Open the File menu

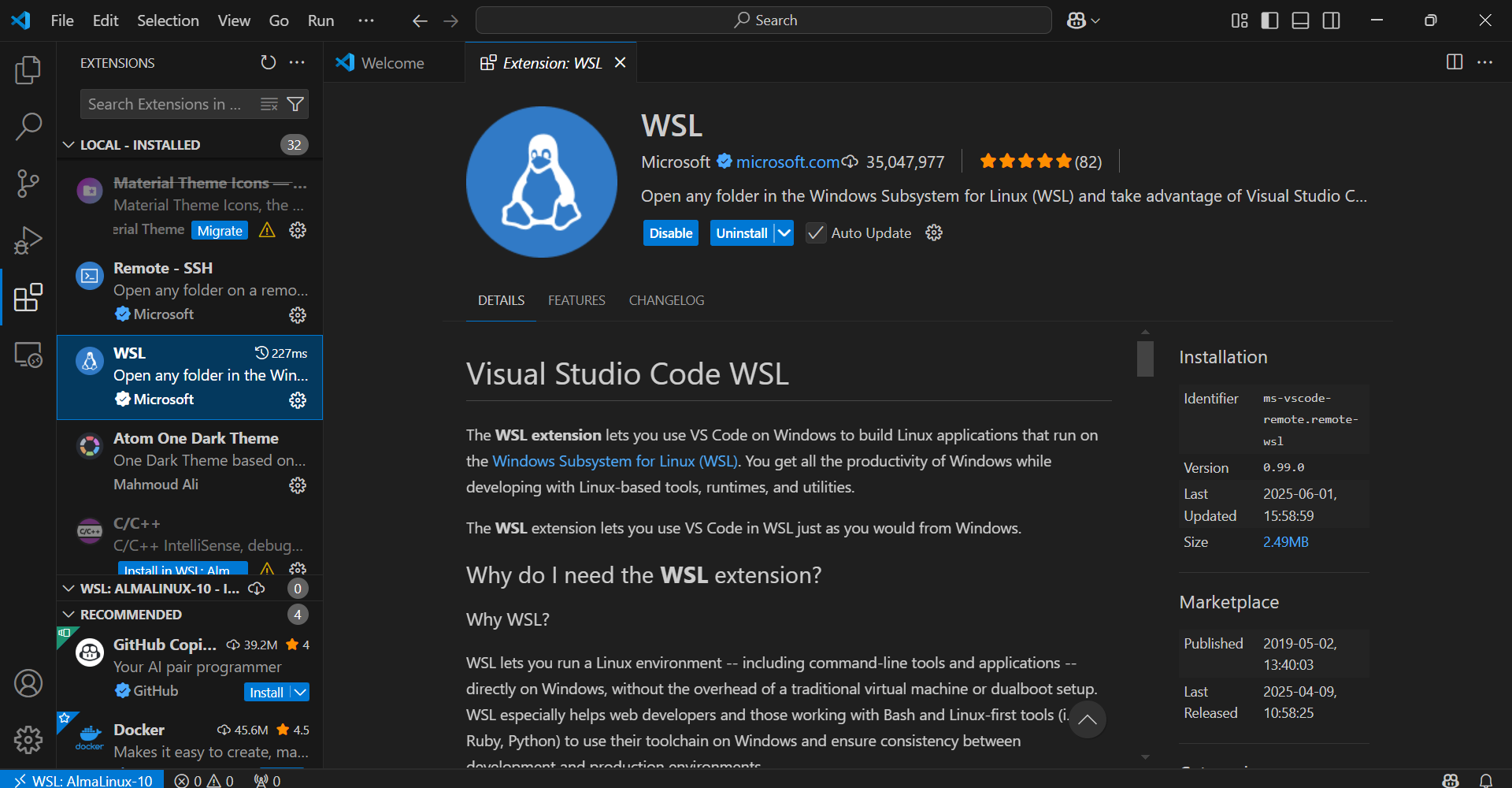(x=62, y=20)
